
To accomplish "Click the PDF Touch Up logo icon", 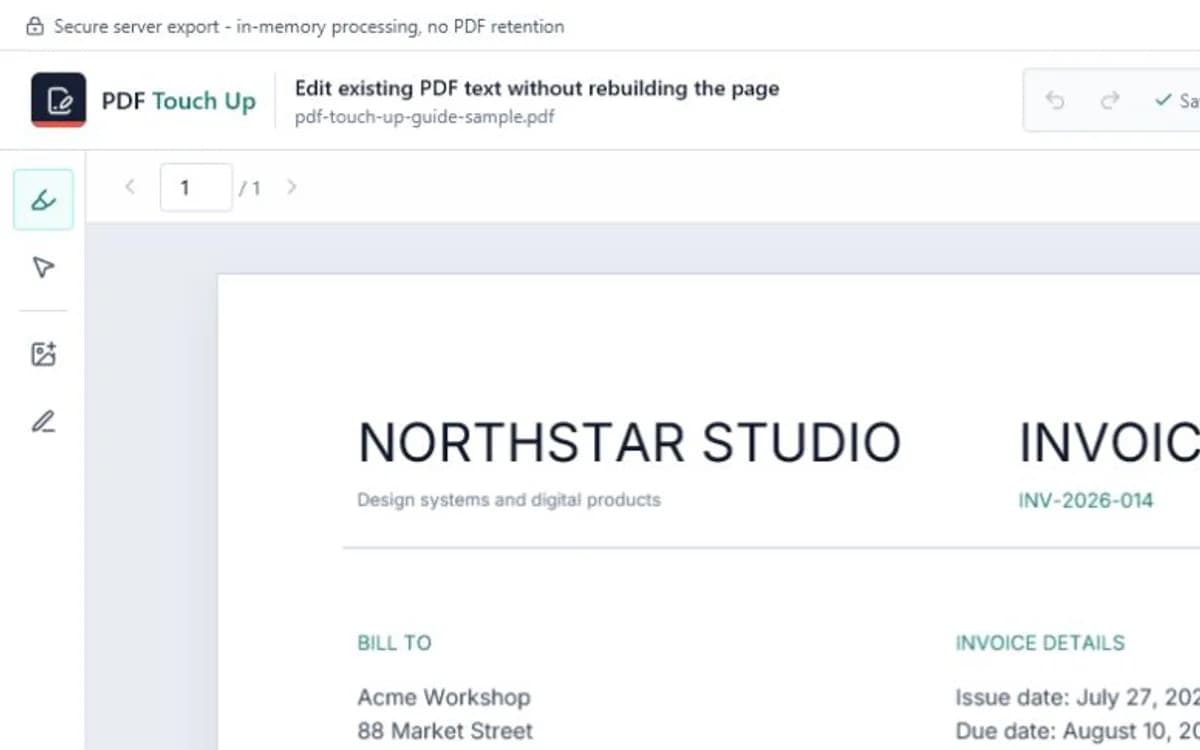I will [58, 100].
